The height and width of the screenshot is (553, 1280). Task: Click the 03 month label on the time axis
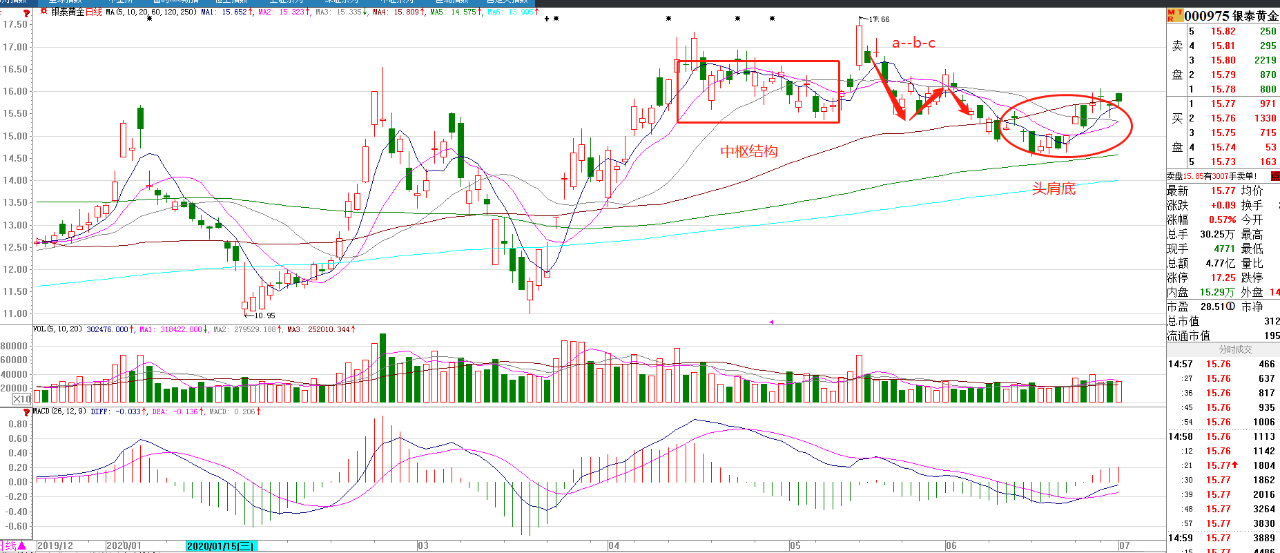[423, 546]
